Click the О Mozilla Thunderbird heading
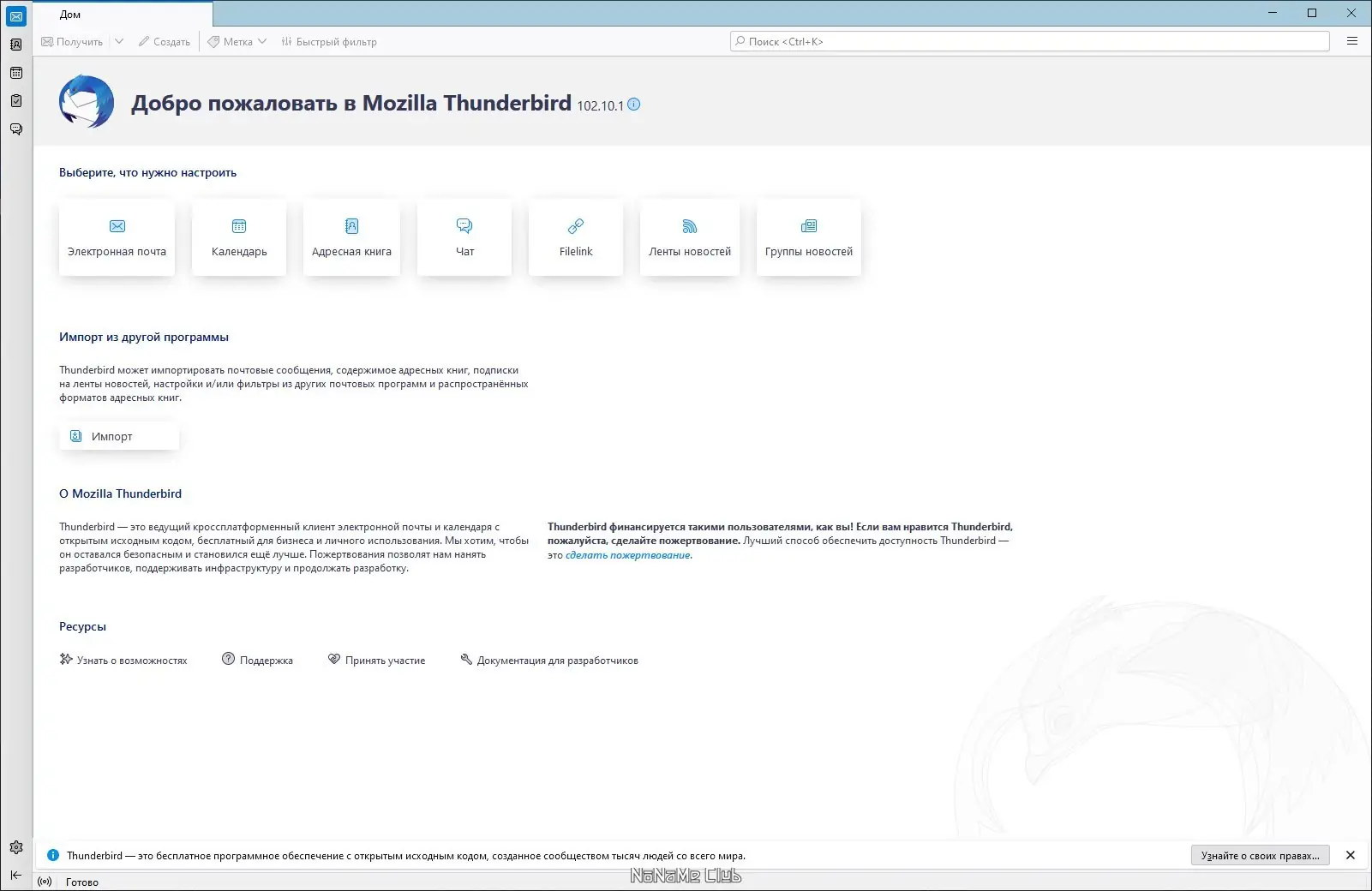This screenshot has width=1372, height=891. coord(121,493)
